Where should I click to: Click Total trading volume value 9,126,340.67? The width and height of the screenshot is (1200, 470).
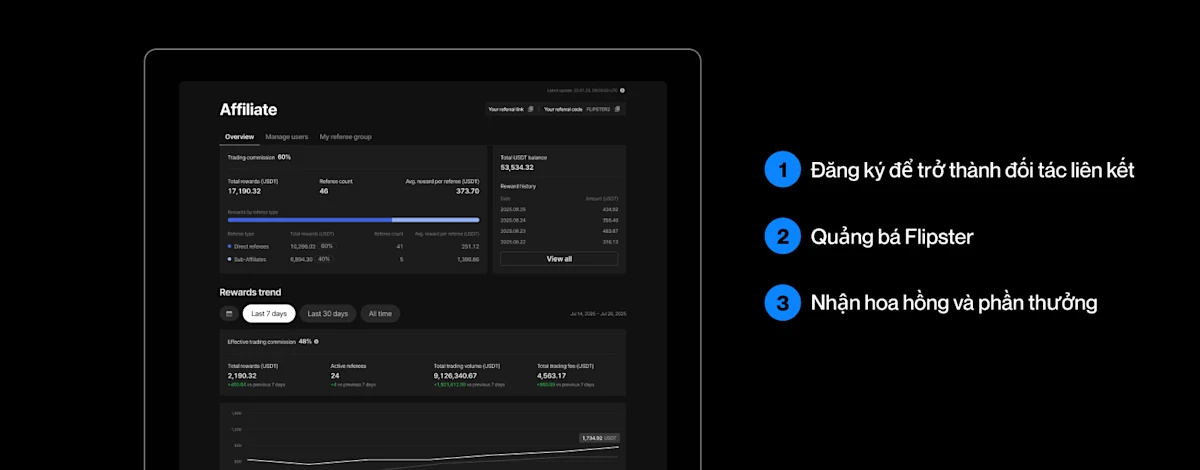(455, 376)
